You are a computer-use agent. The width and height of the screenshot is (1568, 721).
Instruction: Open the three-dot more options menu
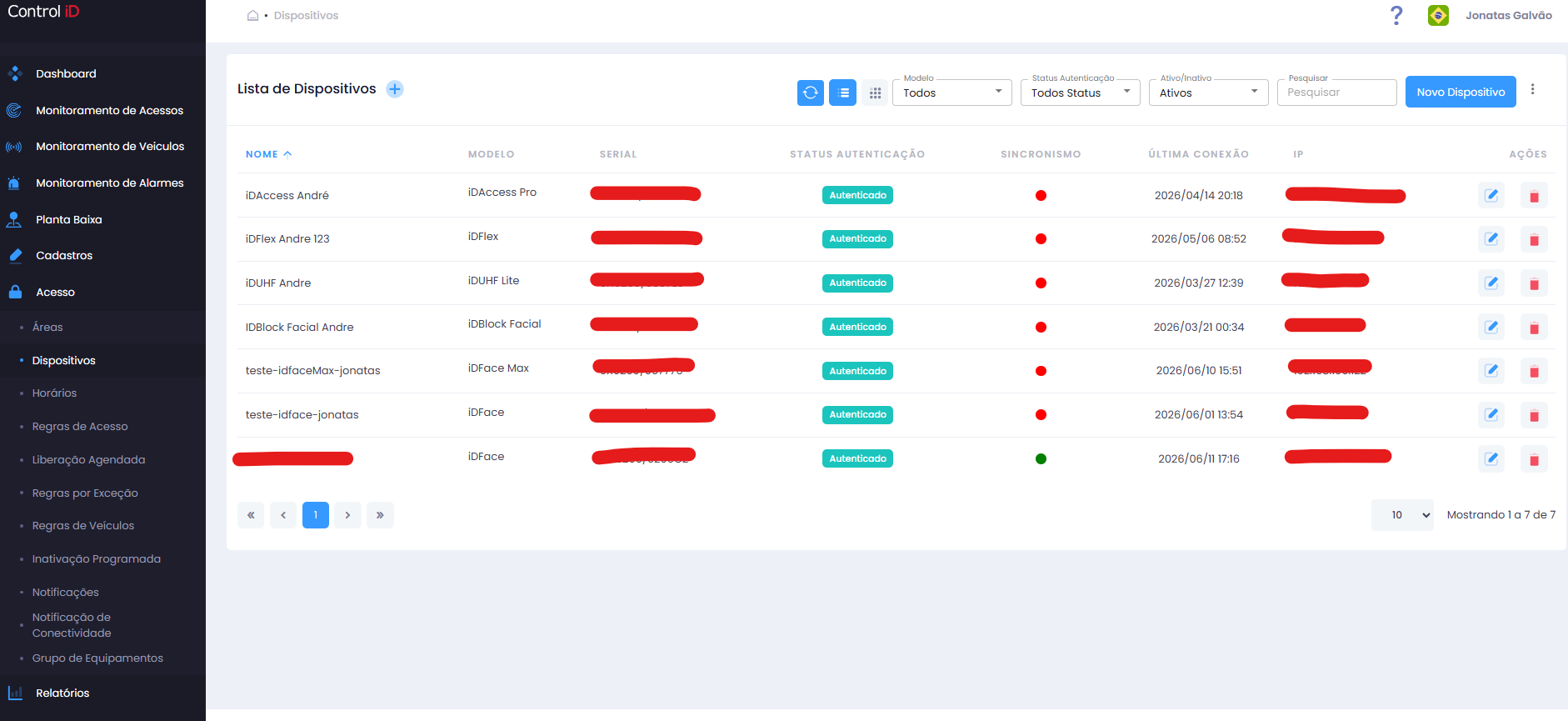(1532, 89)
